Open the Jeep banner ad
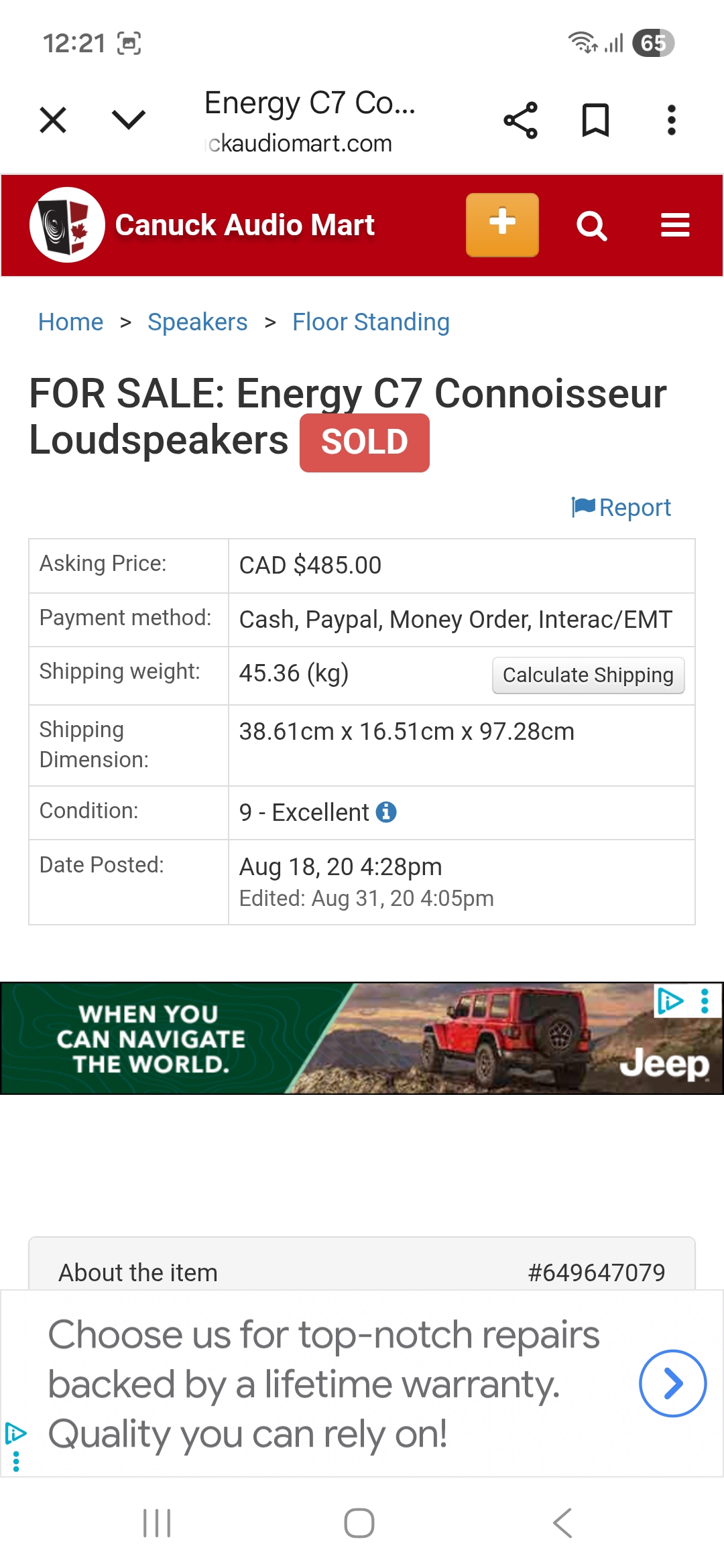The image size is (724, 1568). pyautogui.click(x=362, y=1038)
